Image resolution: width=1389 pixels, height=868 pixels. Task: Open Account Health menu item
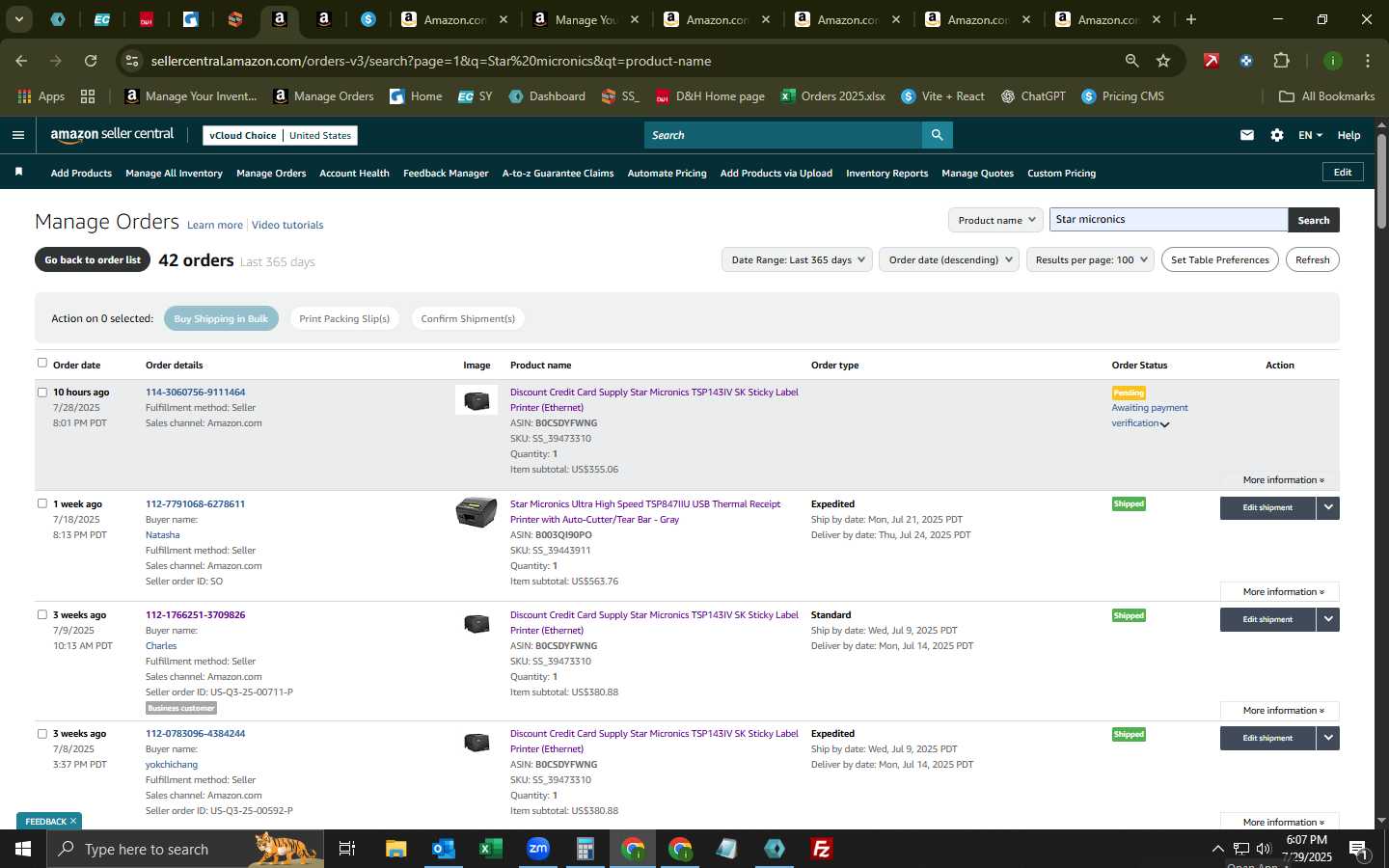(354, 173)
